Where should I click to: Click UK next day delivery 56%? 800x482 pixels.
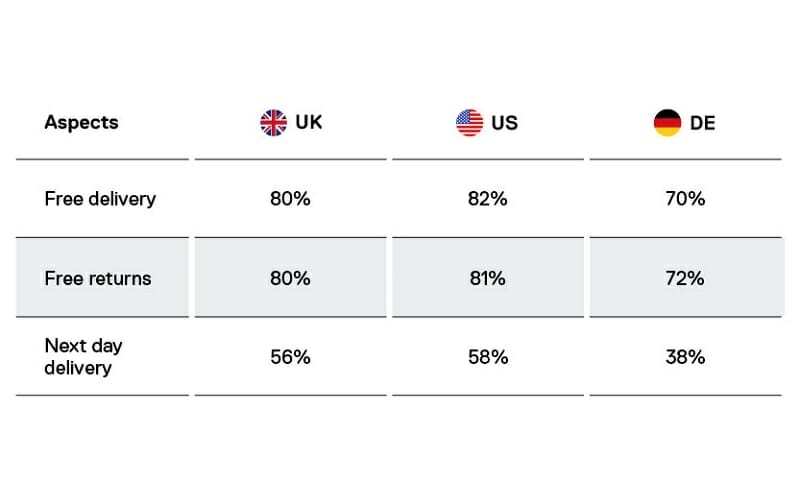pyautogui.click(x=290, y=357)
